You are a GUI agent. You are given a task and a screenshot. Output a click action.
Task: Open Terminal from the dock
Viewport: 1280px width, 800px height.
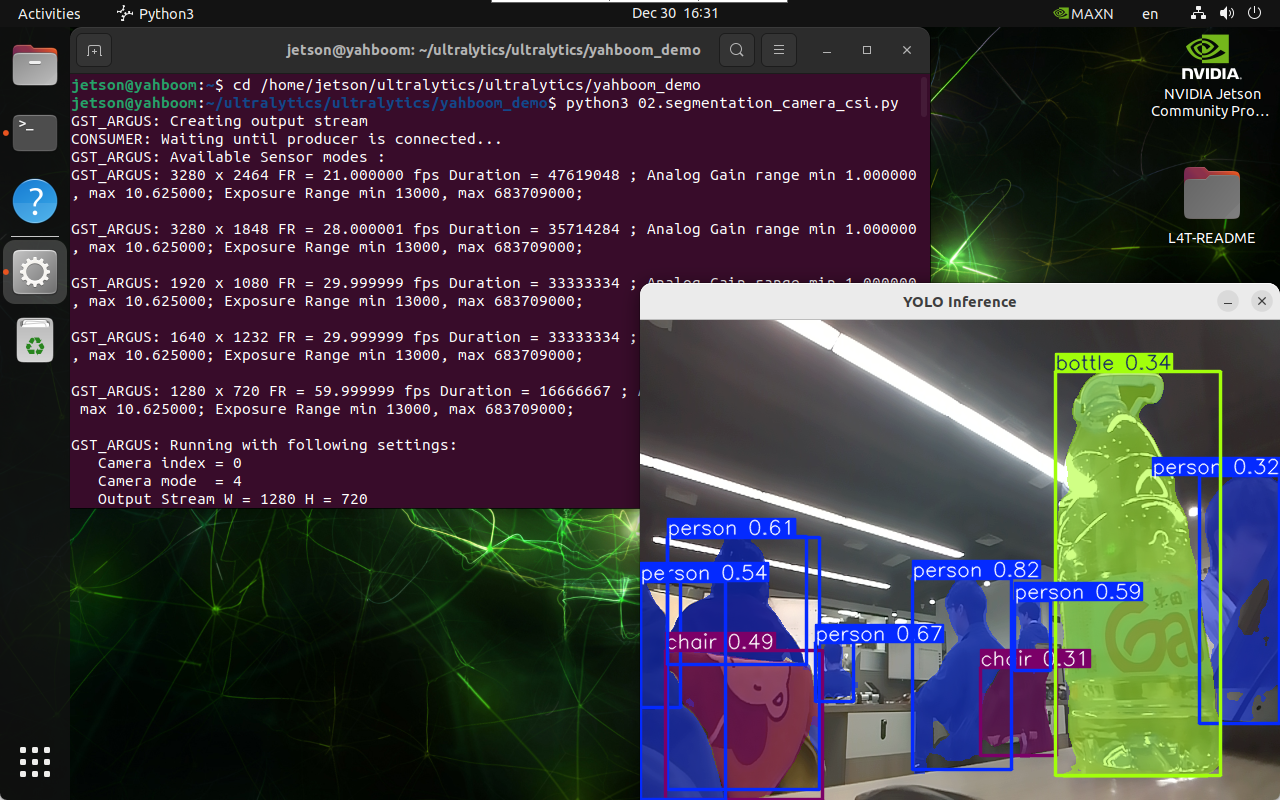(35, 133)
